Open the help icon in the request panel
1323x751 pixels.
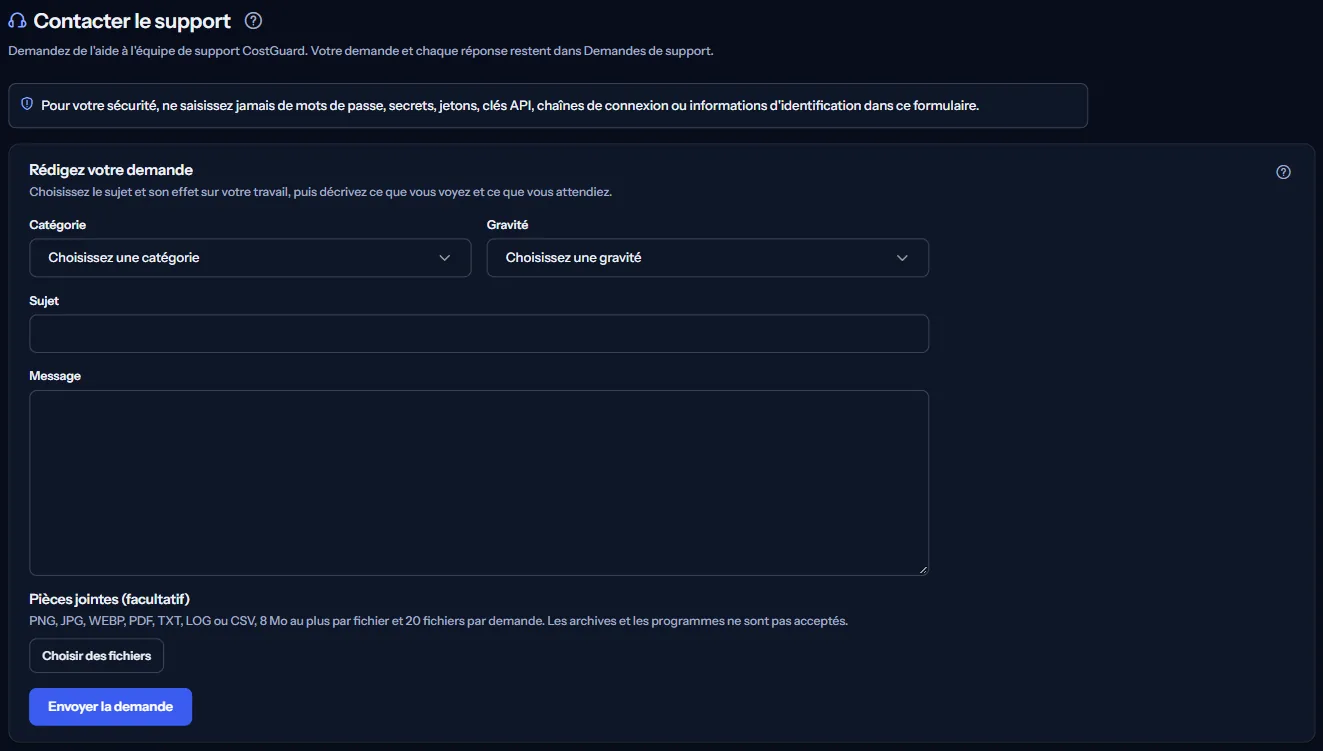click(x=1284, y=172)
